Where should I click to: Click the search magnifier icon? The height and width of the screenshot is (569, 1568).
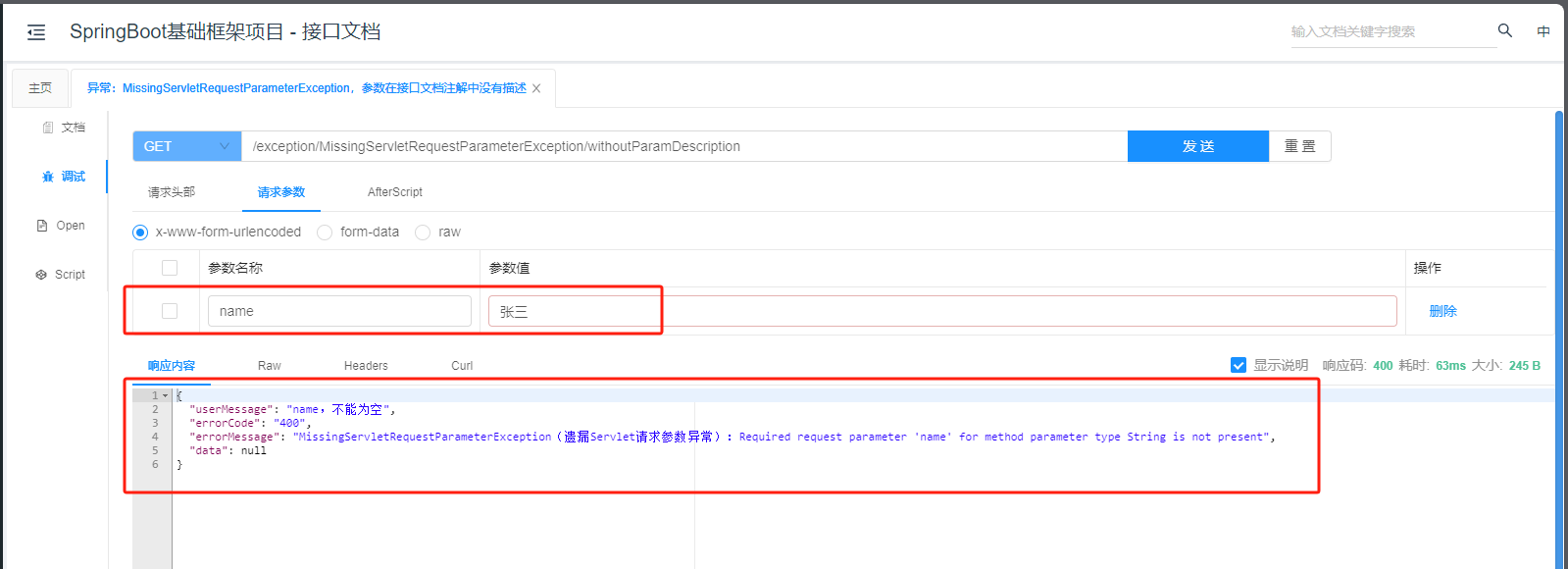click(x=1505, y=31)
